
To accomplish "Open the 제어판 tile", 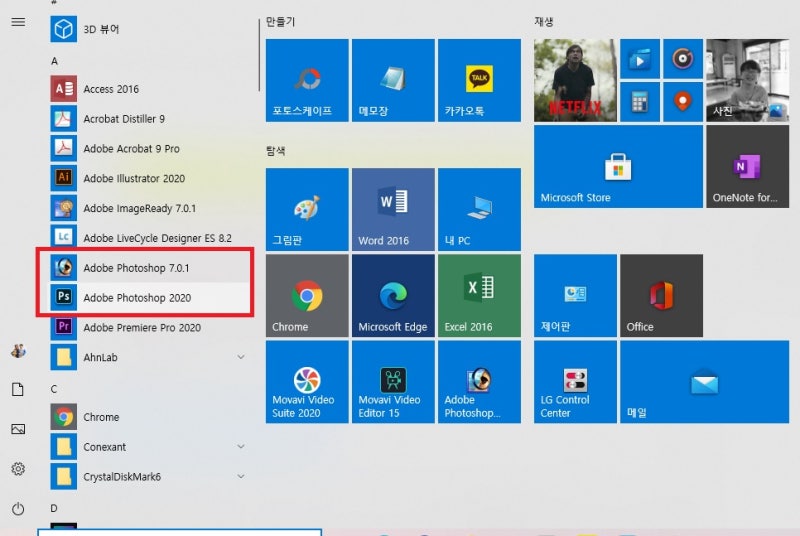I will [x=575, y=296].
